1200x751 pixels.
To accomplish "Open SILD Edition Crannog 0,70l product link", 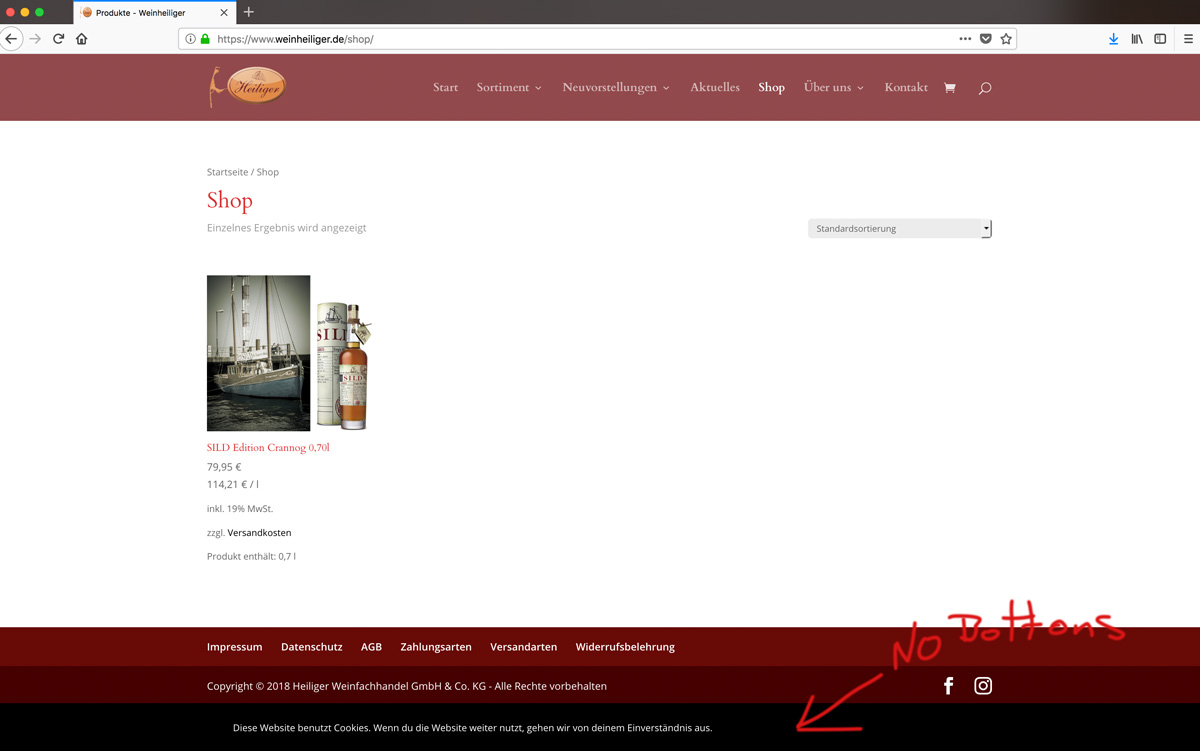I will click(268, 448).
